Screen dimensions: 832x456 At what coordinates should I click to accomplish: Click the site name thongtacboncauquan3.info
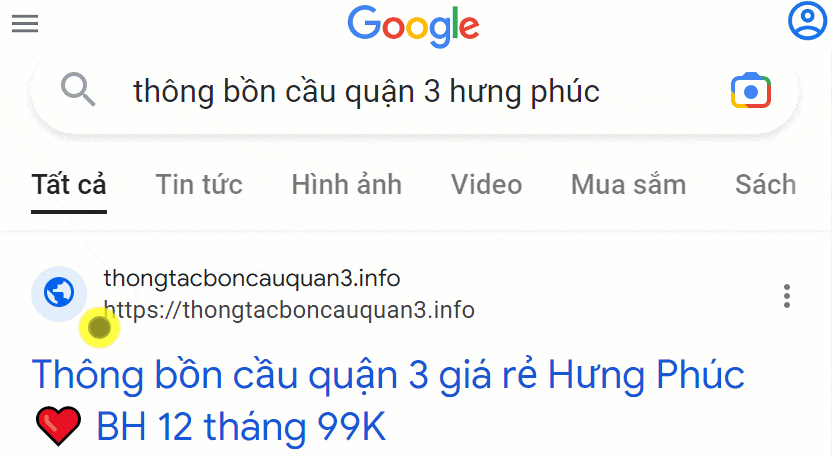point(252,278)
